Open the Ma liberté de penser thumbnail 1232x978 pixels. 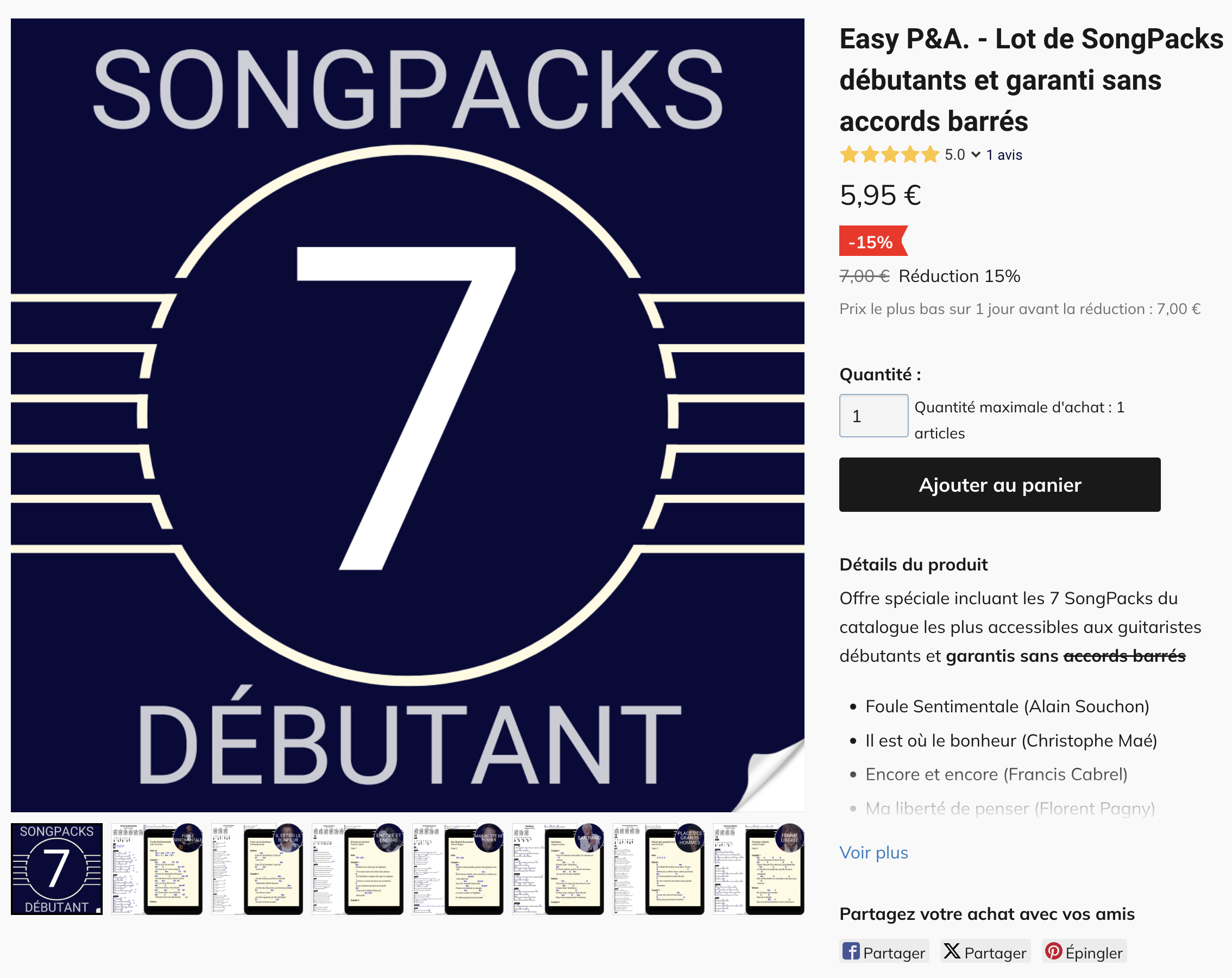coord(458,869)
